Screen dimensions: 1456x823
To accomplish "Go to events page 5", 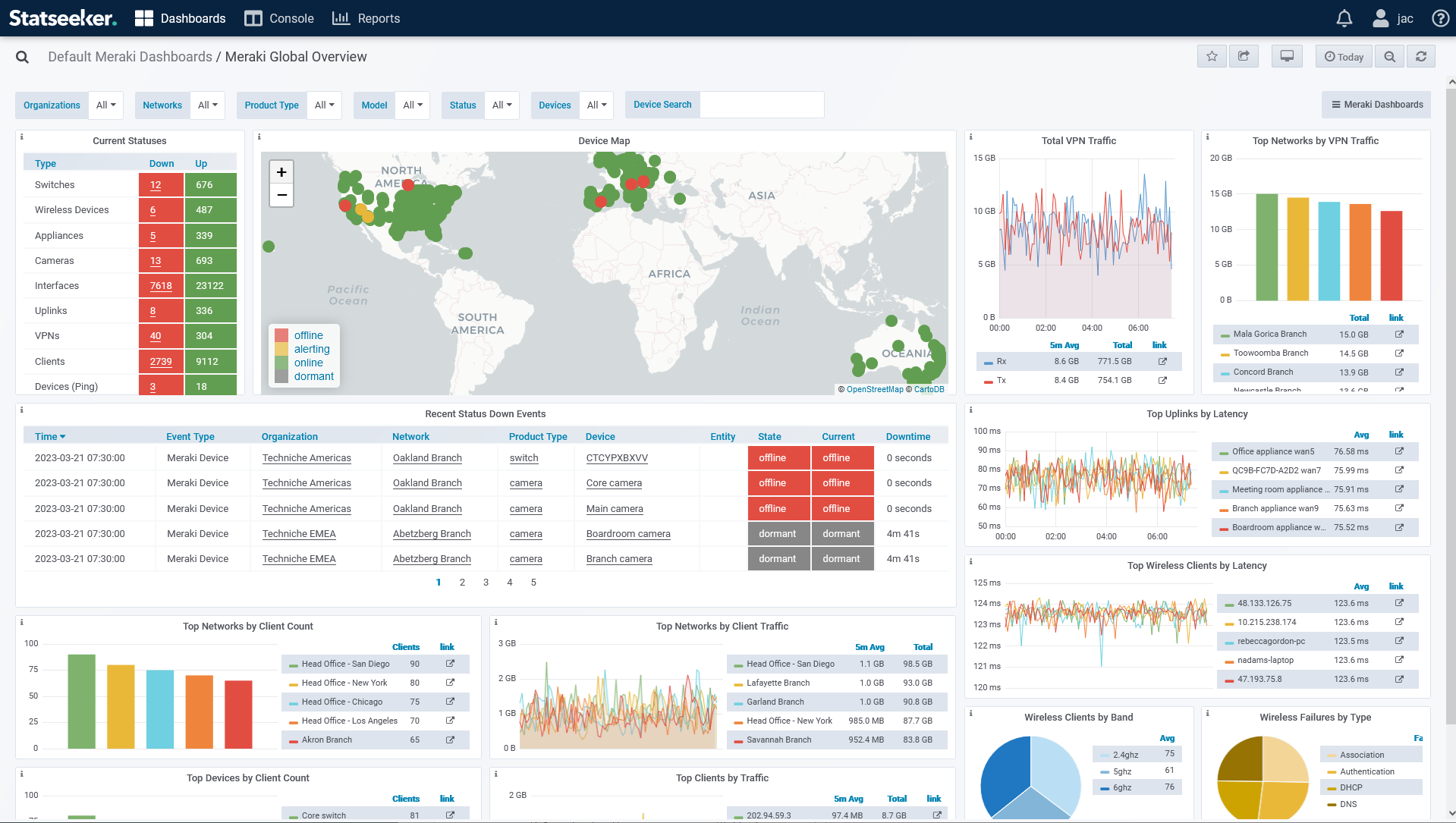I will coord(533,583).
